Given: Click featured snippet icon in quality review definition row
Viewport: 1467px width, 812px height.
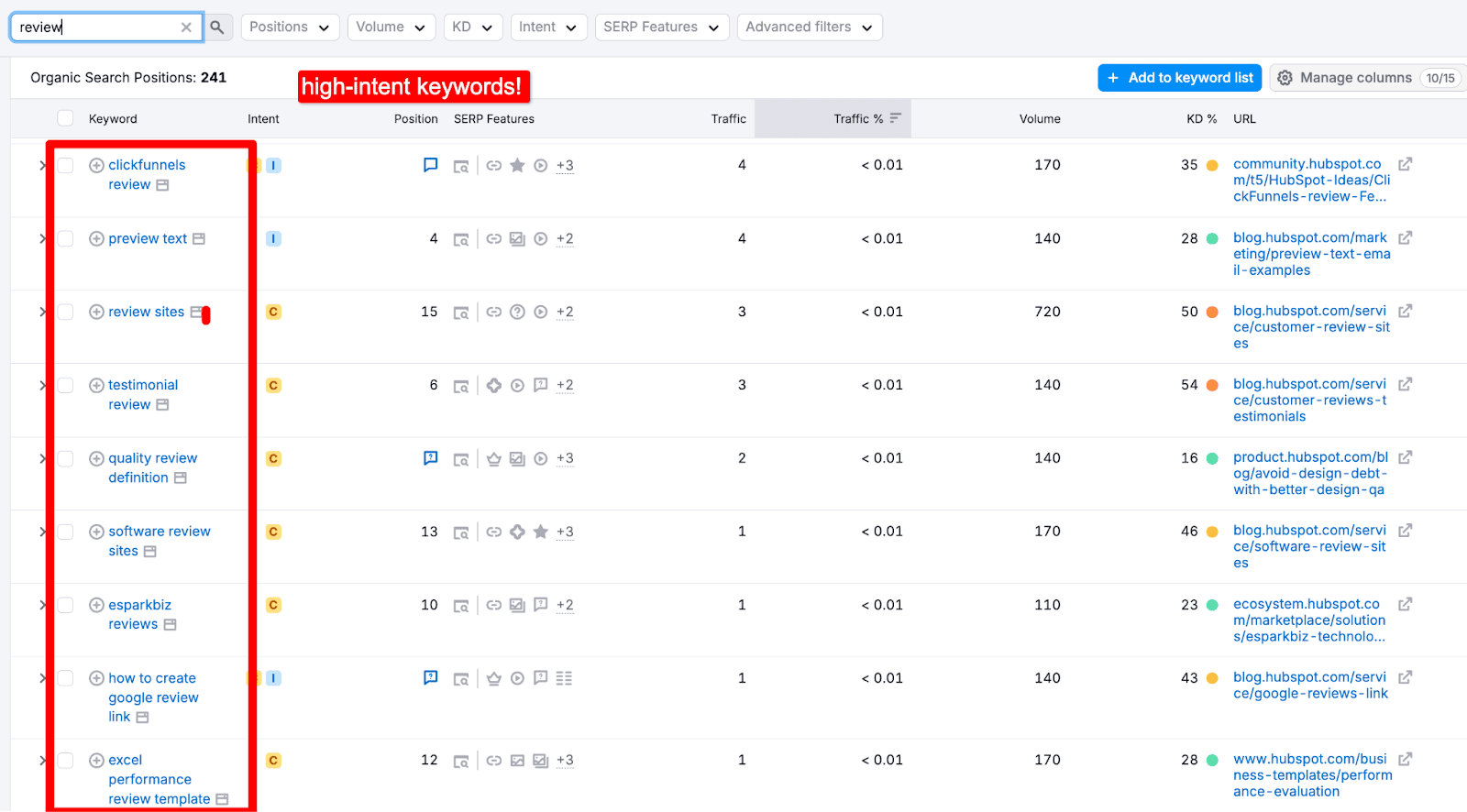Looking at the screenshot, I should point(430,458).
